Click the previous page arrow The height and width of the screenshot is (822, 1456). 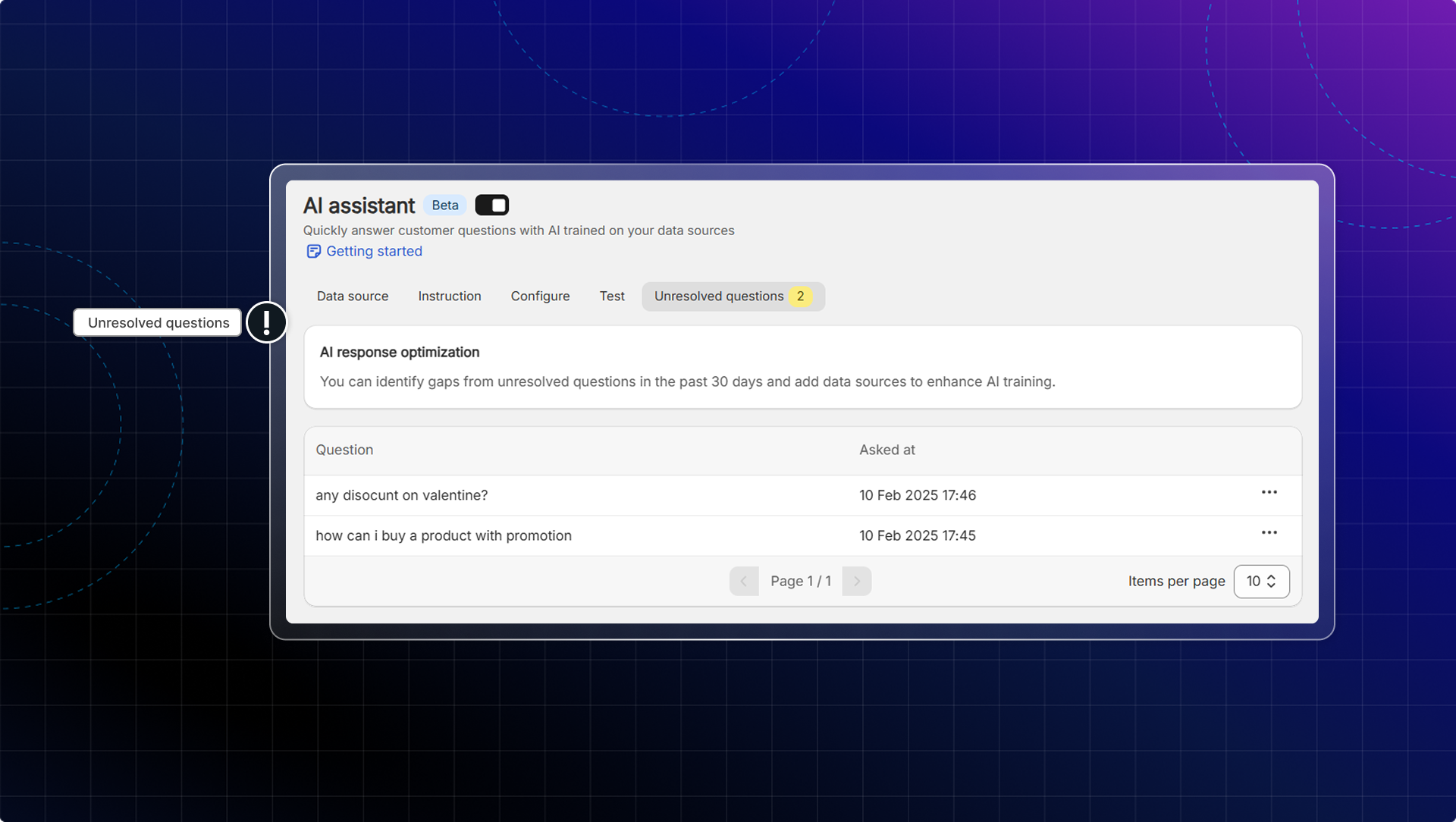pos(744,582)
